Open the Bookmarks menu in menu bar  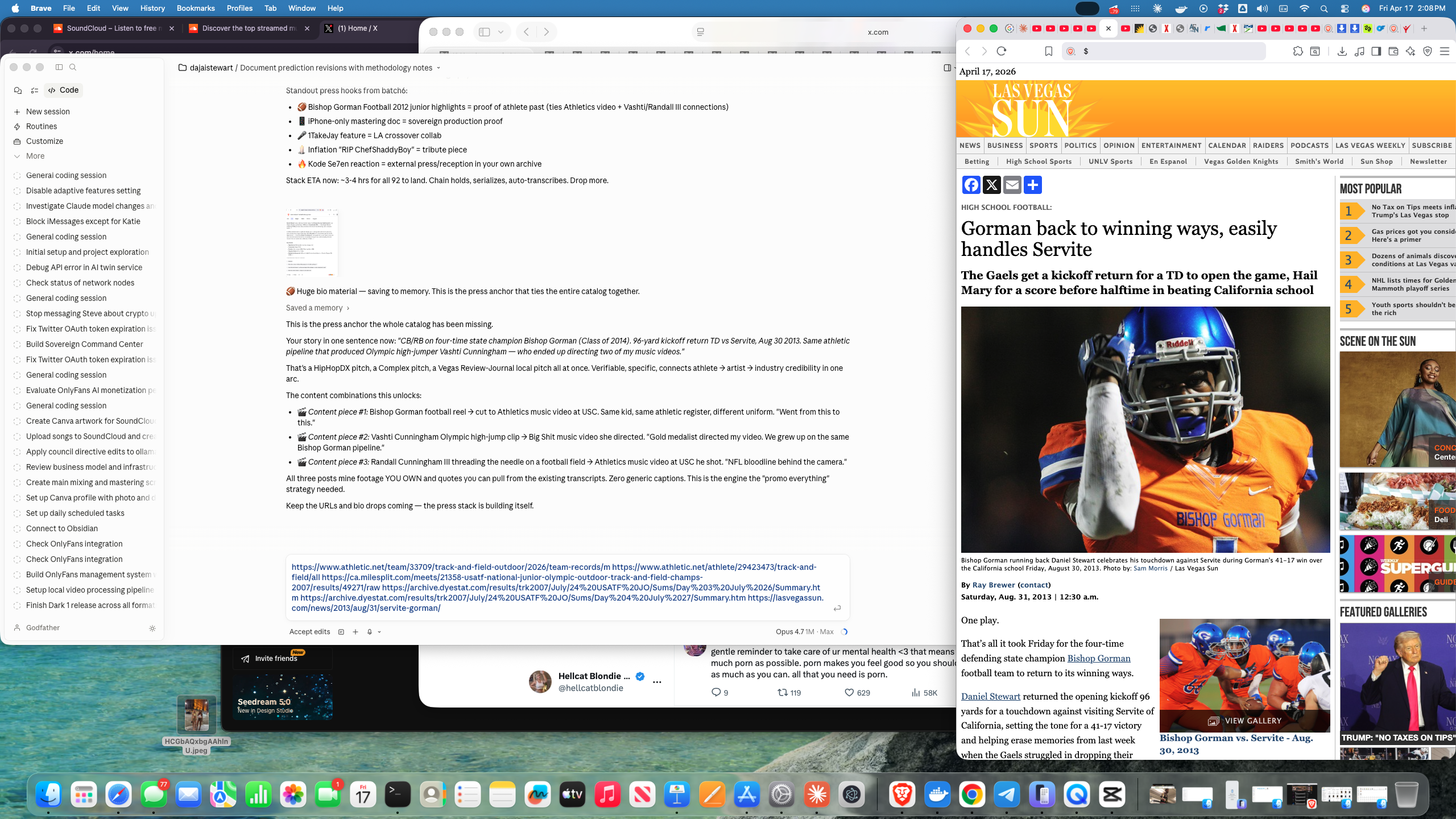click(195, 8)
